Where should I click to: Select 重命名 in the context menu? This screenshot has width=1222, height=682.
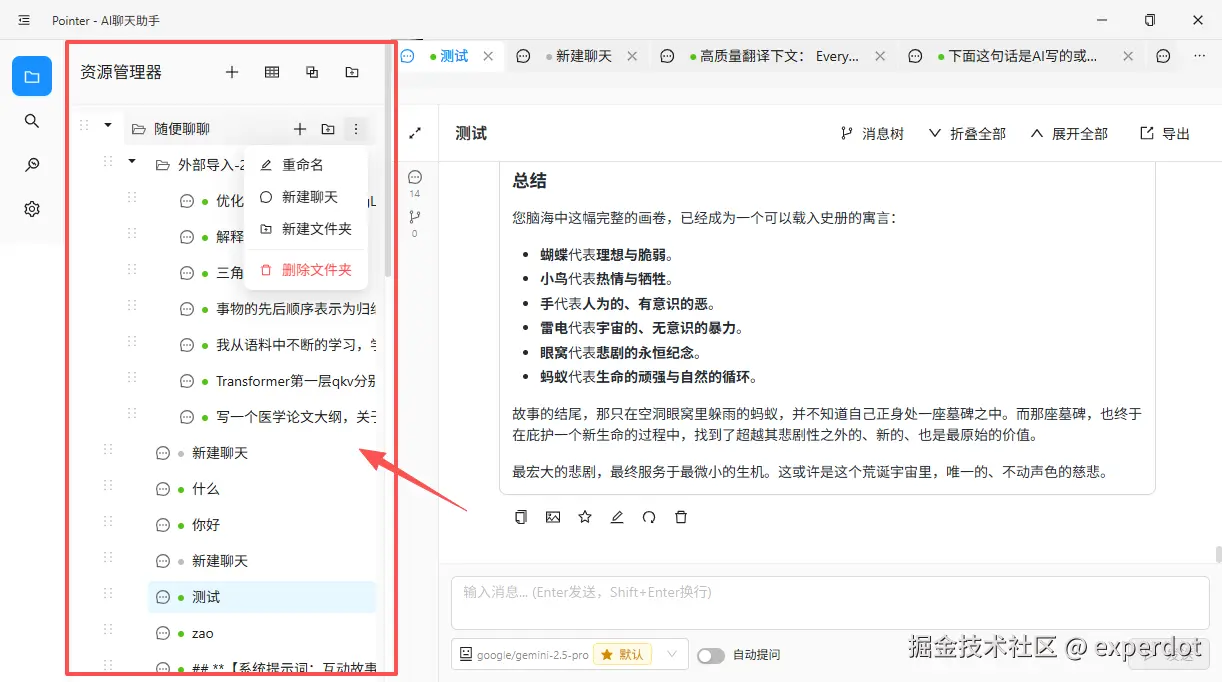306,165
